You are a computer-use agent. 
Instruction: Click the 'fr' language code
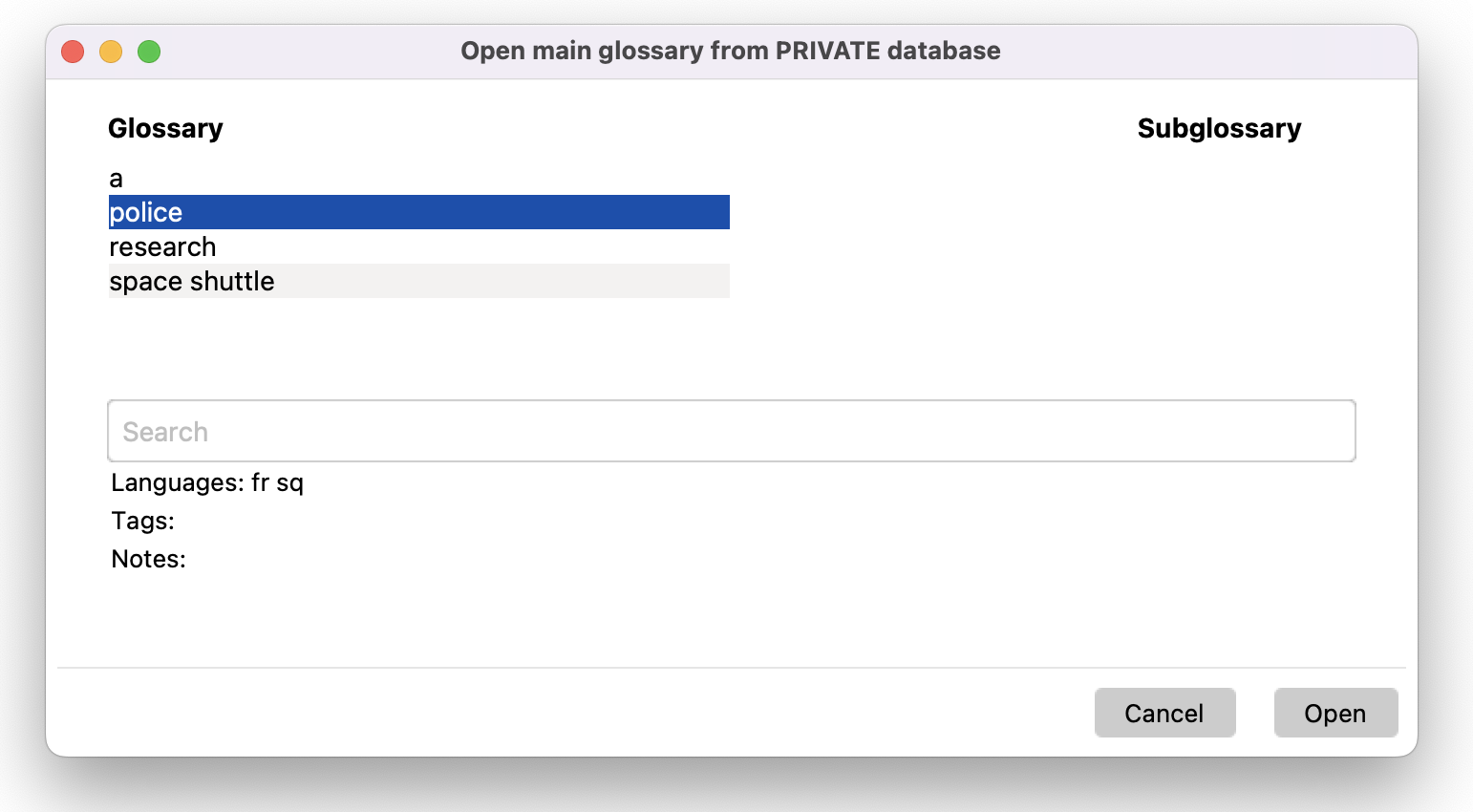pos(260,482)
